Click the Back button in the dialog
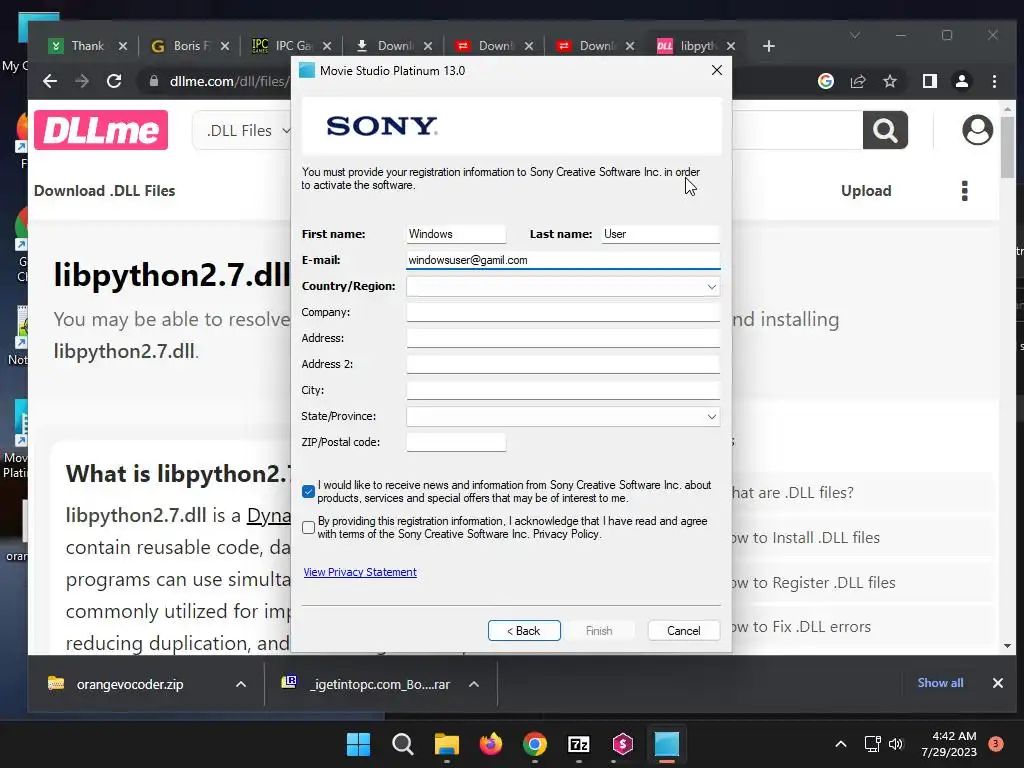 [x=524, y=631]
